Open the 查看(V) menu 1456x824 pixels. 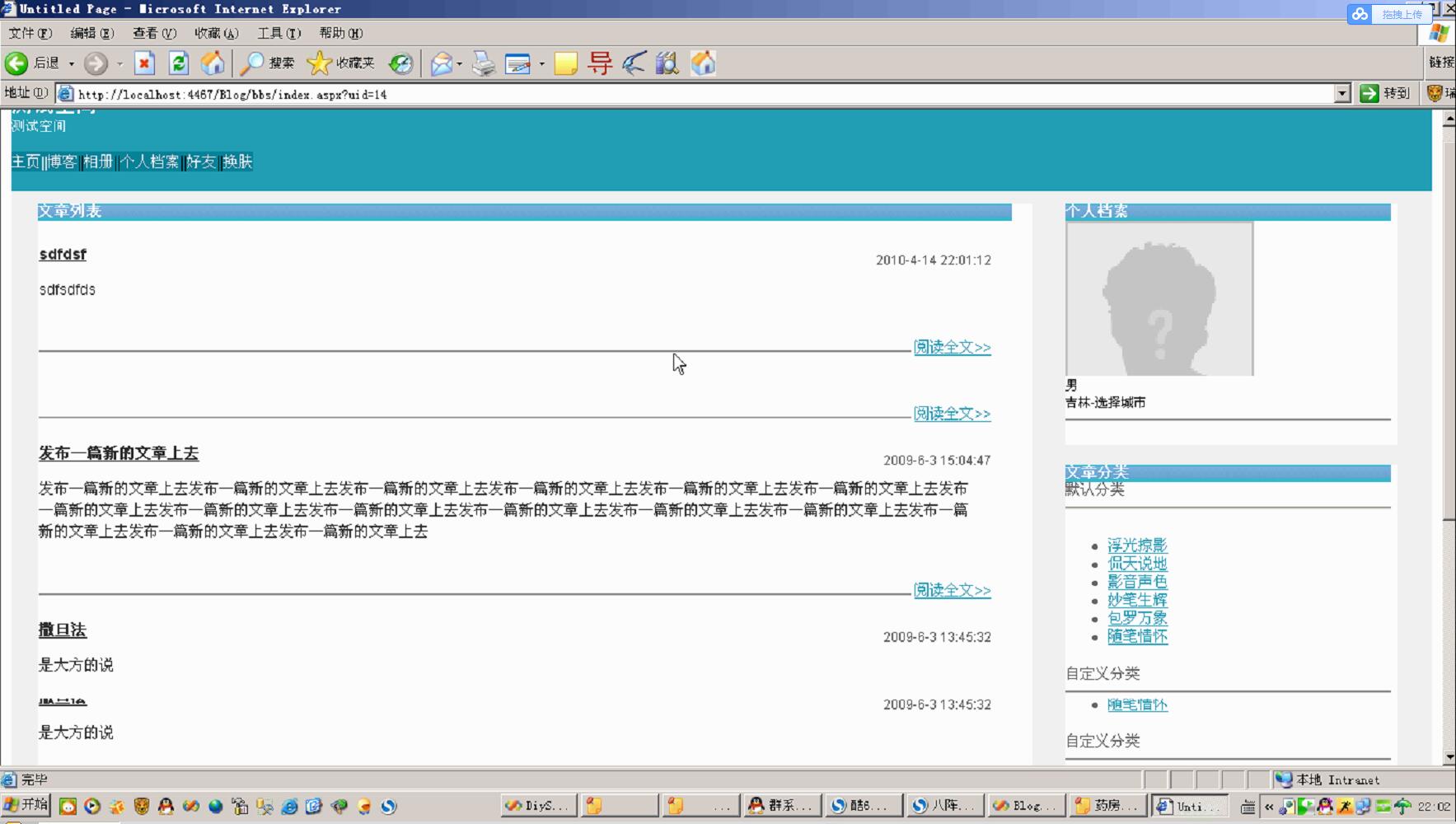(154, 33)
